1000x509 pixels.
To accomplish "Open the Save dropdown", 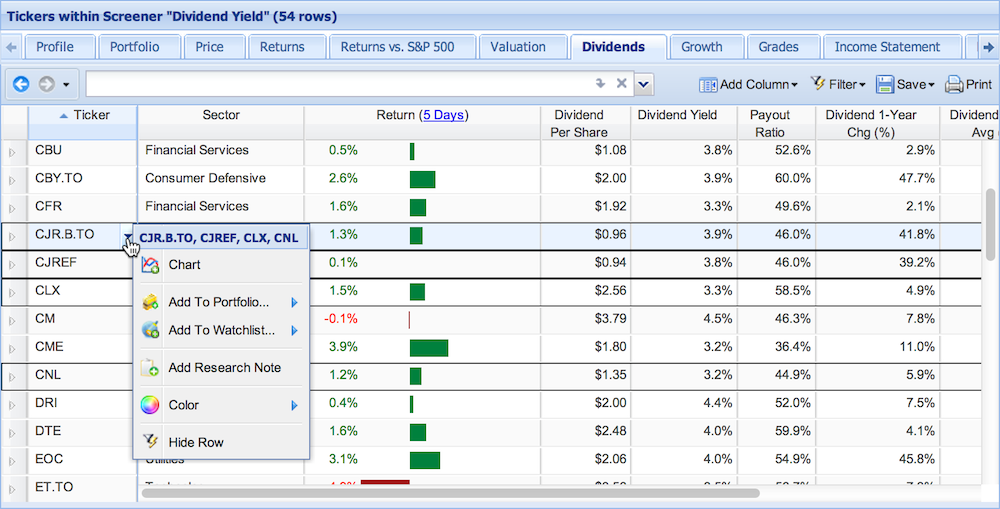I will click(x=904, y=84).
